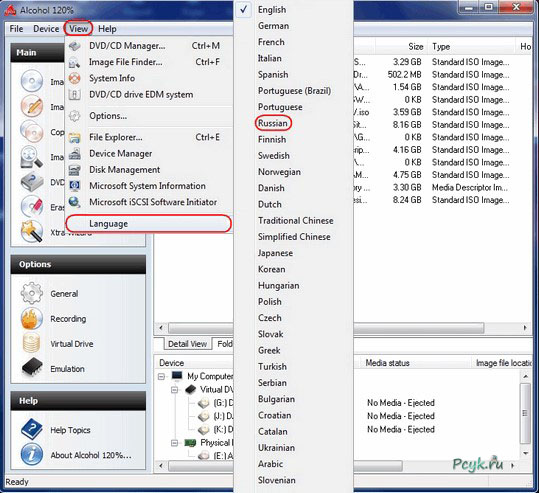
Task: Click the Xtra Wizard star wand icon
Action: (32, 231)
